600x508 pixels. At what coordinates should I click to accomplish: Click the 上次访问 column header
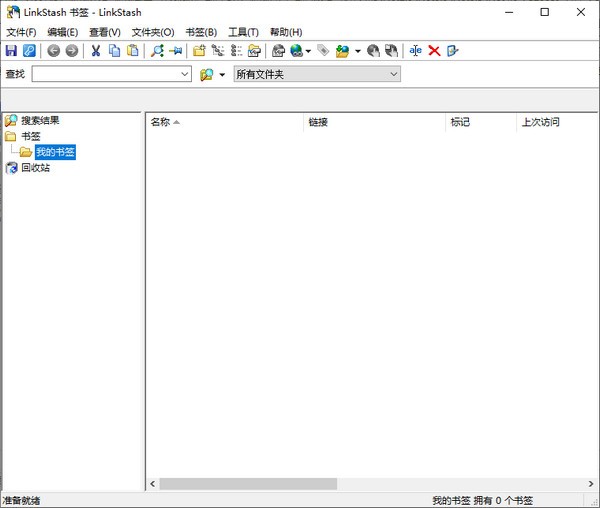point(540,122)
